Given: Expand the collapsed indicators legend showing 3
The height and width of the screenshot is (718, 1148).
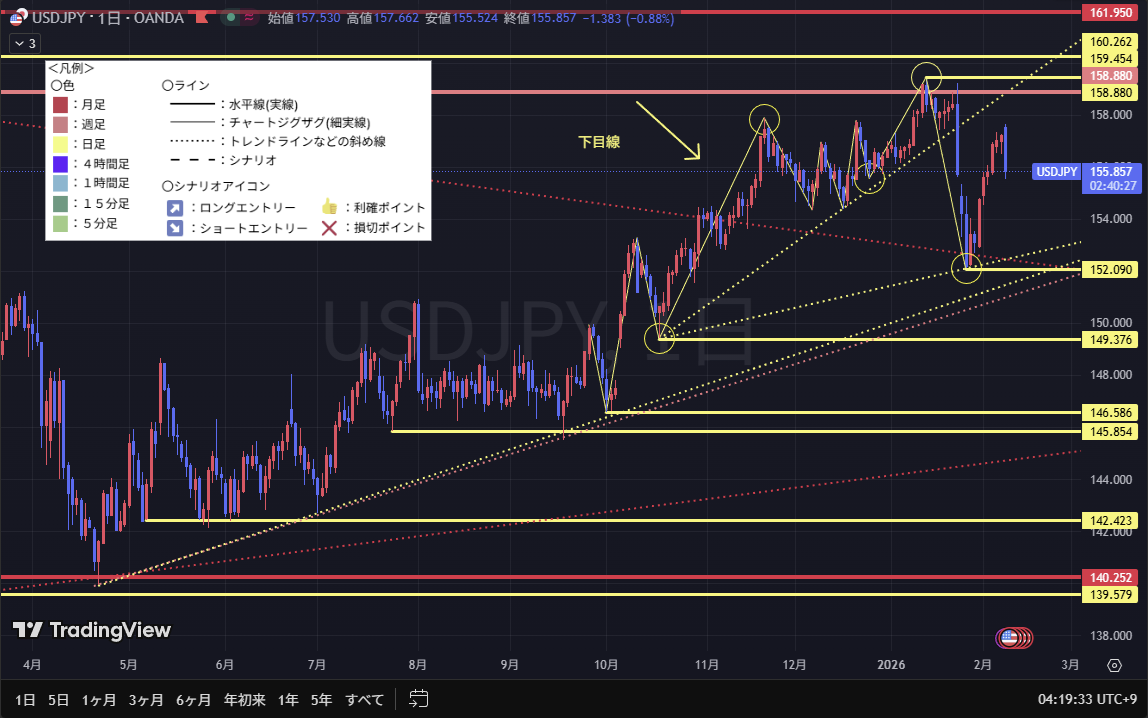Looking at the screenshot, I should tap(24, 43).
